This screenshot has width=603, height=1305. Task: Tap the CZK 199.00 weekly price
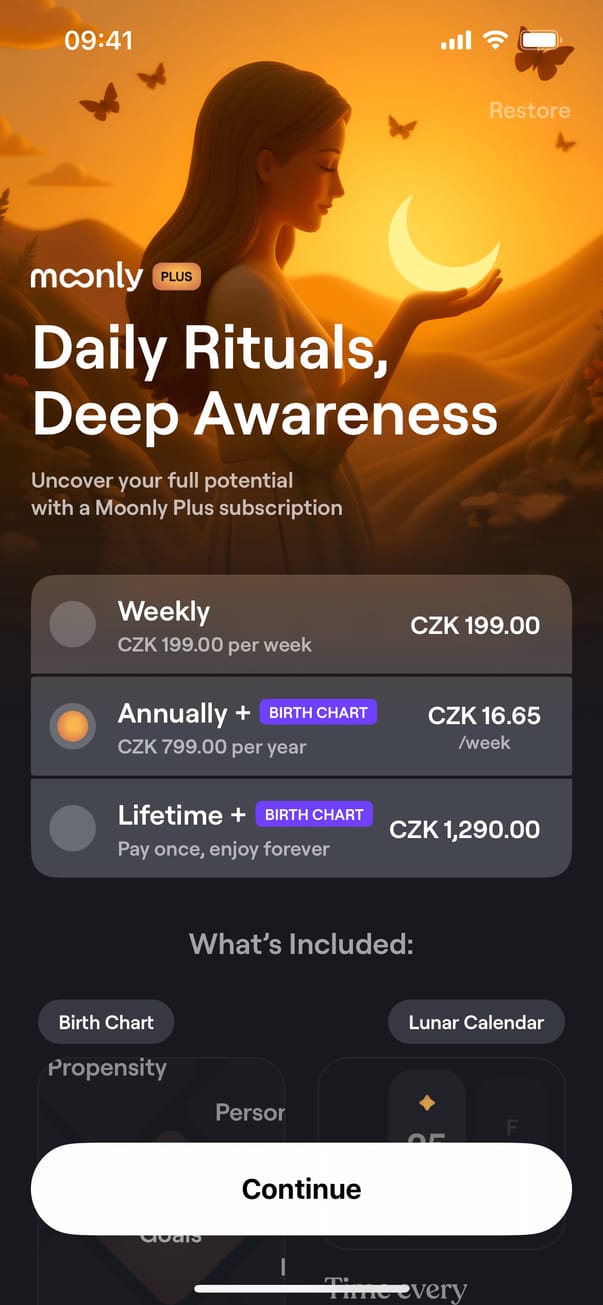475,626
